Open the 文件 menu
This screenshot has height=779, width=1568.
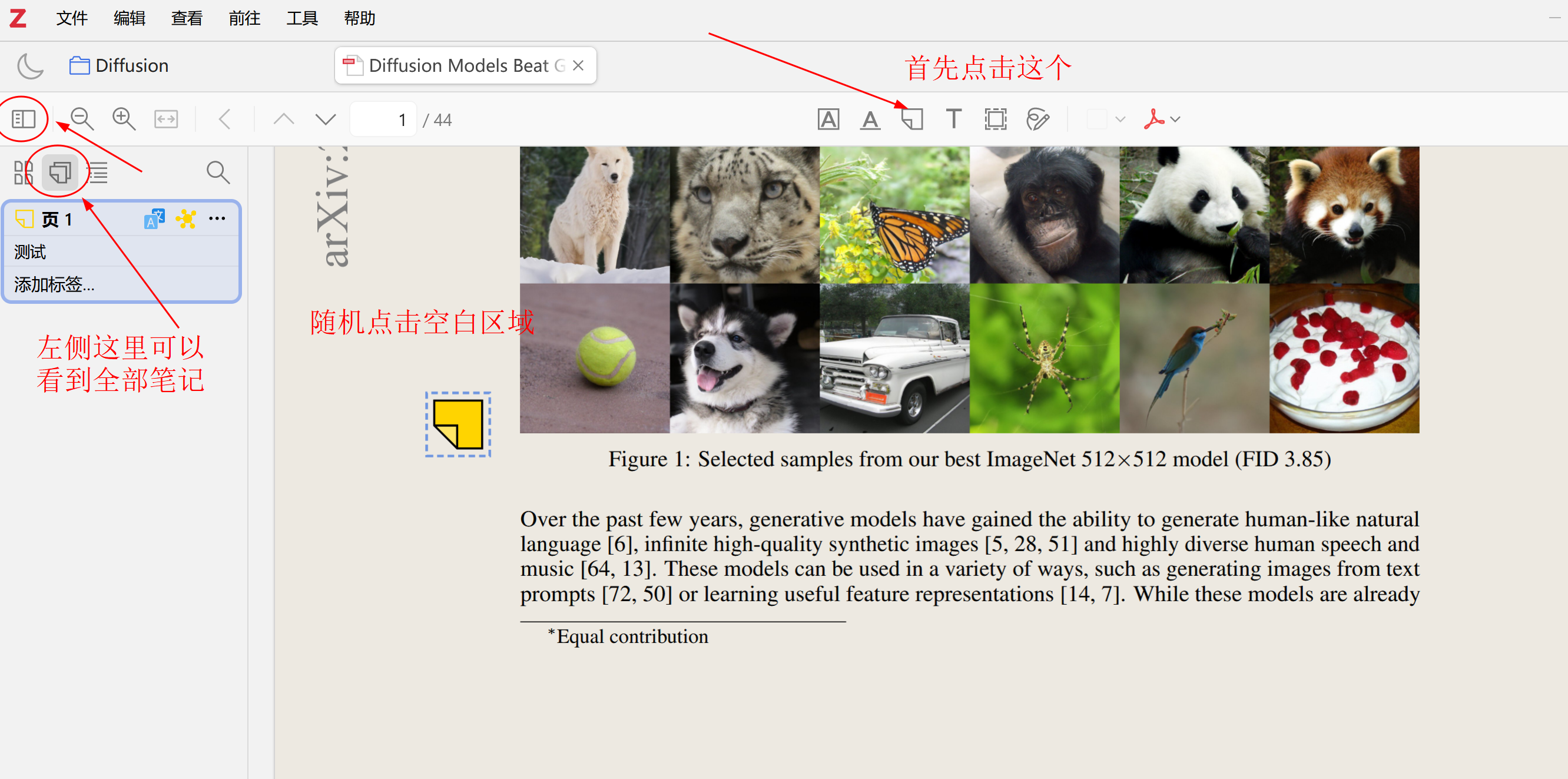72,18
